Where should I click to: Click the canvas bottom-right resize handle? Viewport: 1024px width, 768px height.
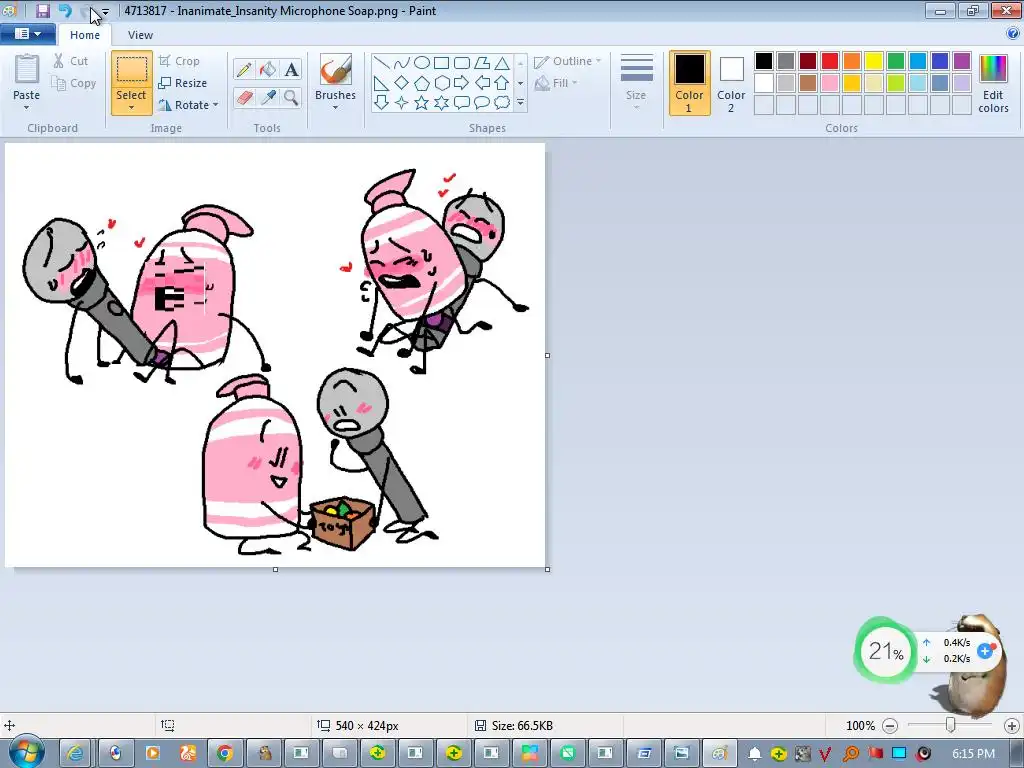click(x=547, y=569)
